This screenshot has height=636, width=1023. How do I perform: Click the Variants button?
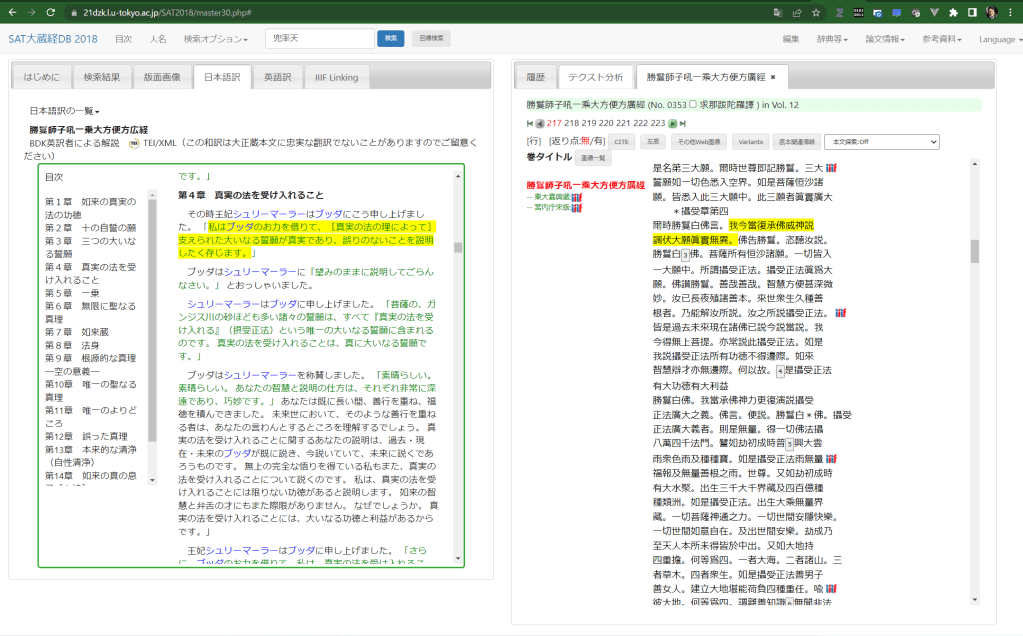point(750,142)
